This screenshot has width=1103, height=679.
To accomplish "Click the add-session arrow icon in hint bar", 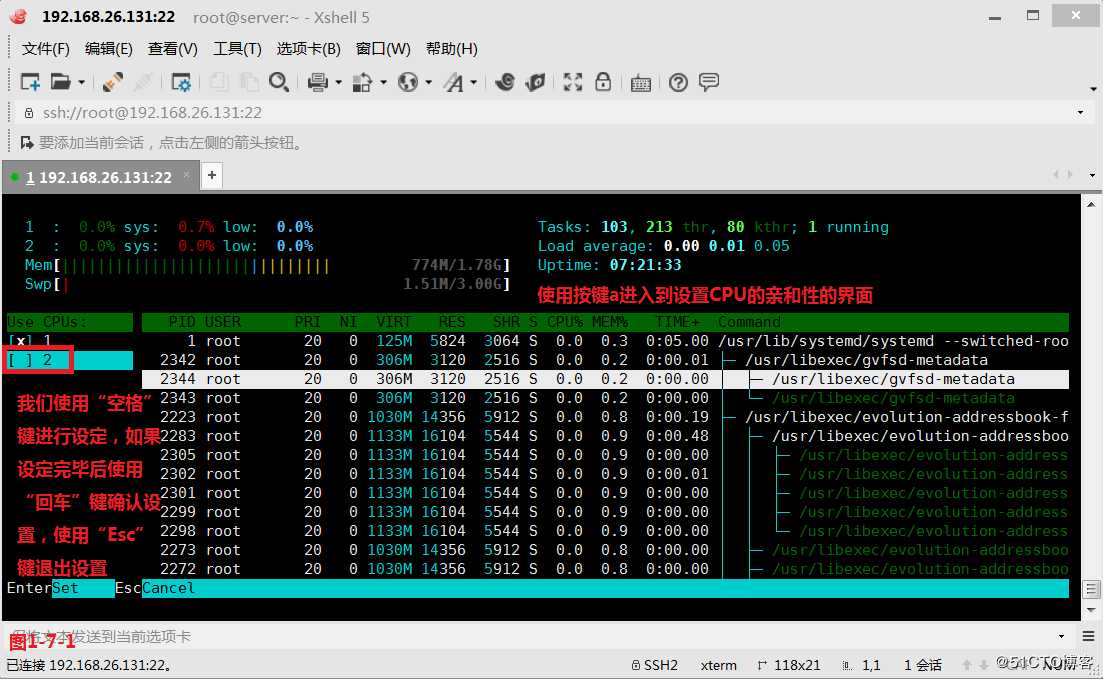I will [27, 143].
